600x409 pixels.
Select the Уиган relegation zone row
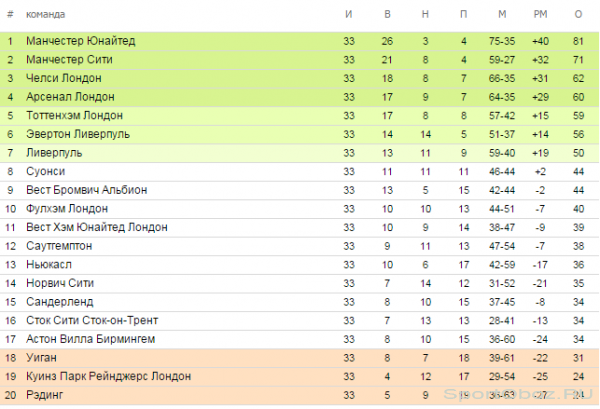[x=300, y=358]
